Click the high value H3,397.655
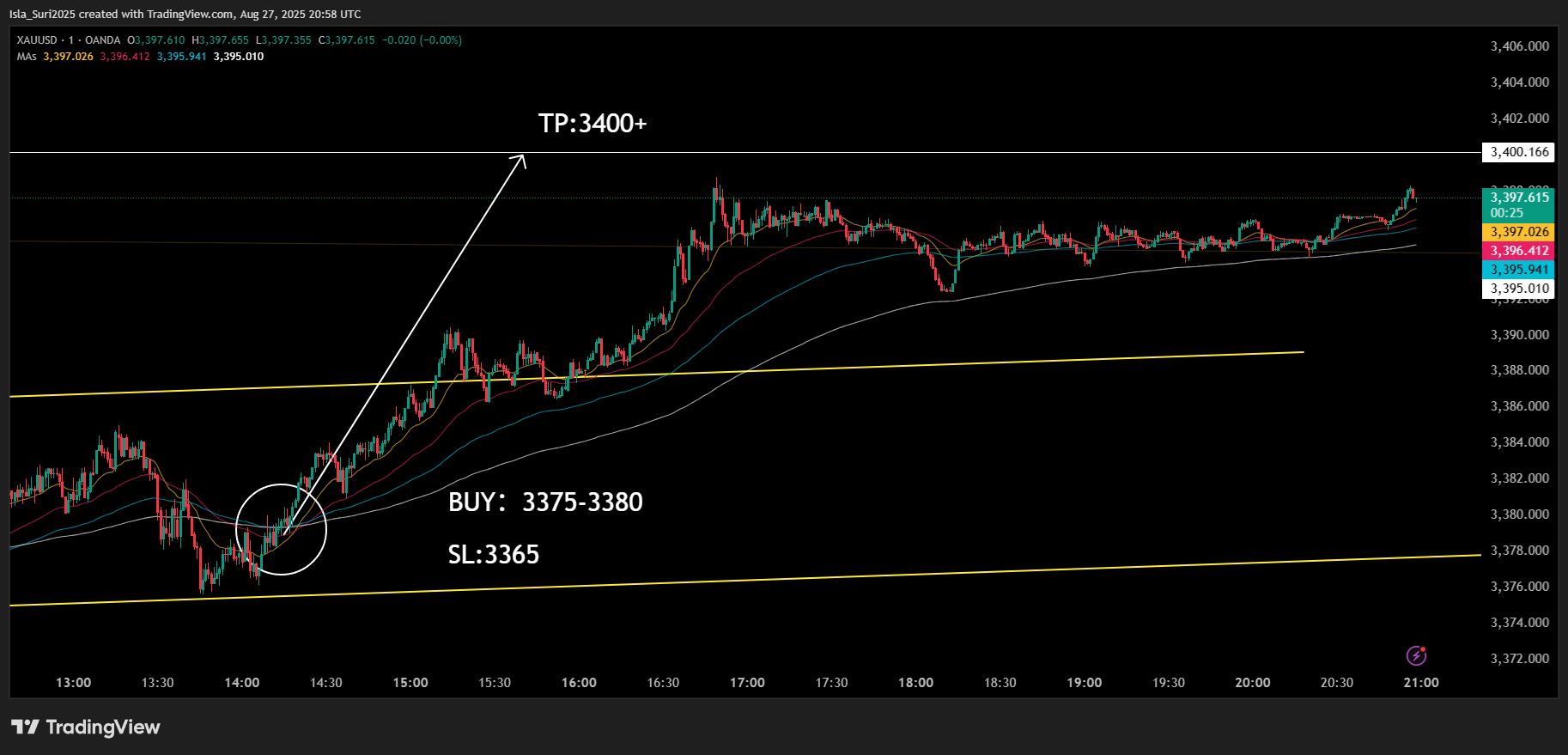 pos(220,40)
